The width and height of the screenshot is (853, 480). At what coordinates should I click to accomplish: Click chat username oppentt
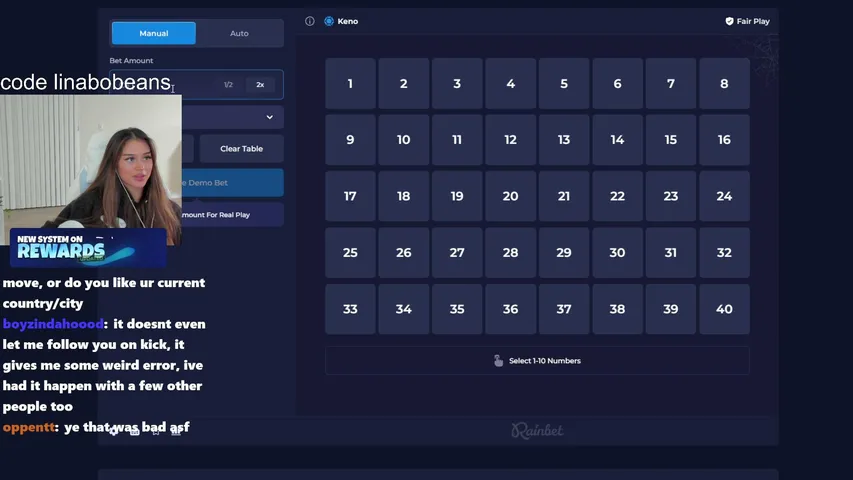[x=29, y=427]
